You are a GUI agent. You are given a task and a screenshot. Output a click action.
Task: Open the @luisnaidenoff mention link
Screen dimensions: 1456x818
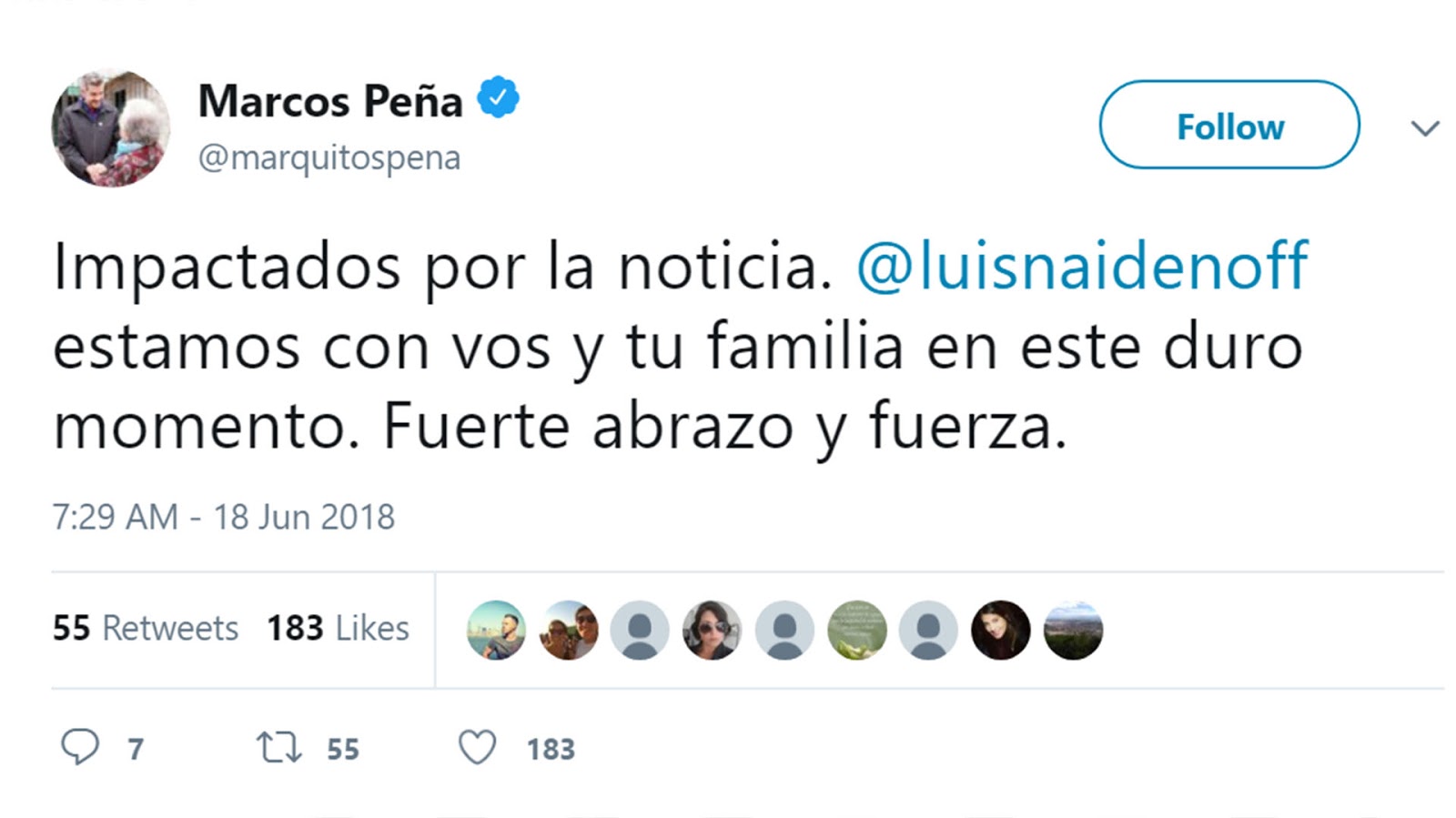tap(1082, 266)
